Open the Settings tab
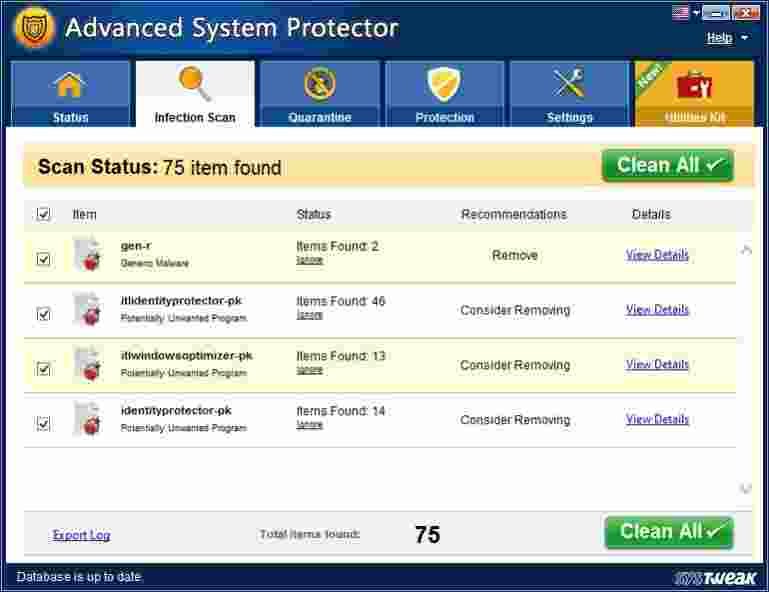Viewport: 769px width, 592px height. [x=569, y=94]
